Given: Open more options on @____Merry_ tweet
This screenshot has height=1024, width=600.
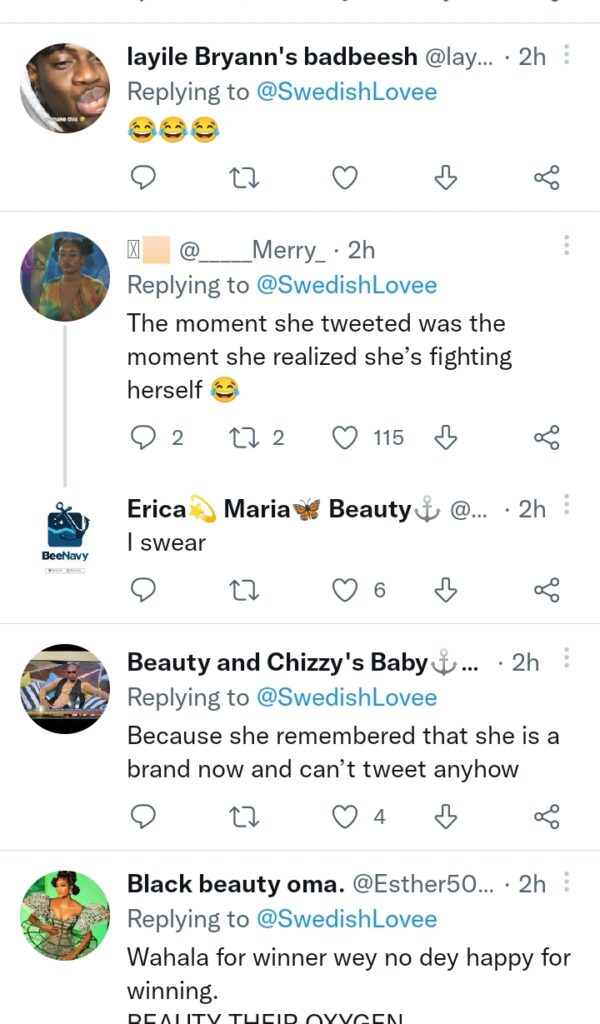Looking at the screenshot, I should [x=566, y=246].
